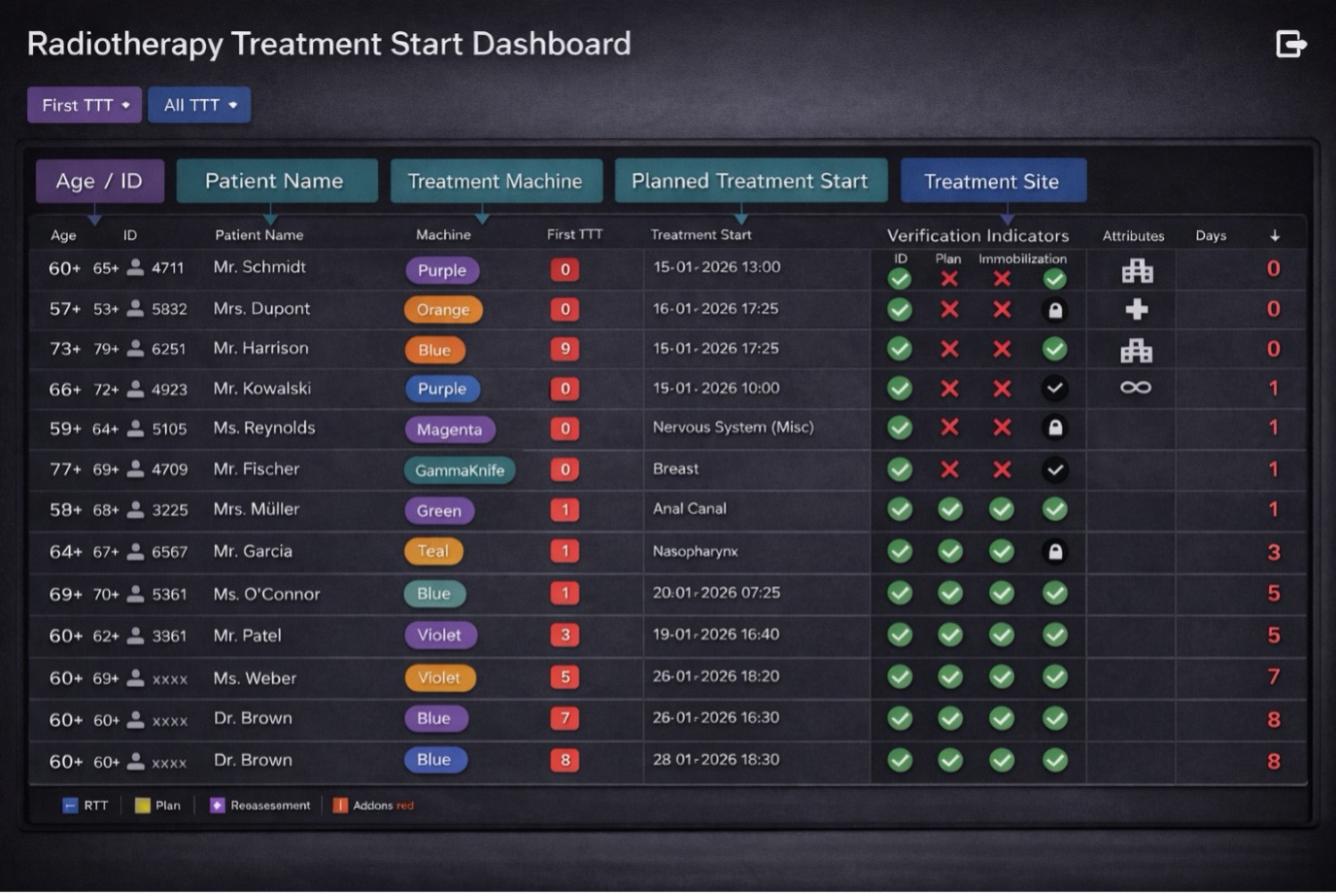Viewport: 1336px width, 896px height.
Task: Toggle the black checkmark in Mr. Fischer's row
Action: point(1054,469)
